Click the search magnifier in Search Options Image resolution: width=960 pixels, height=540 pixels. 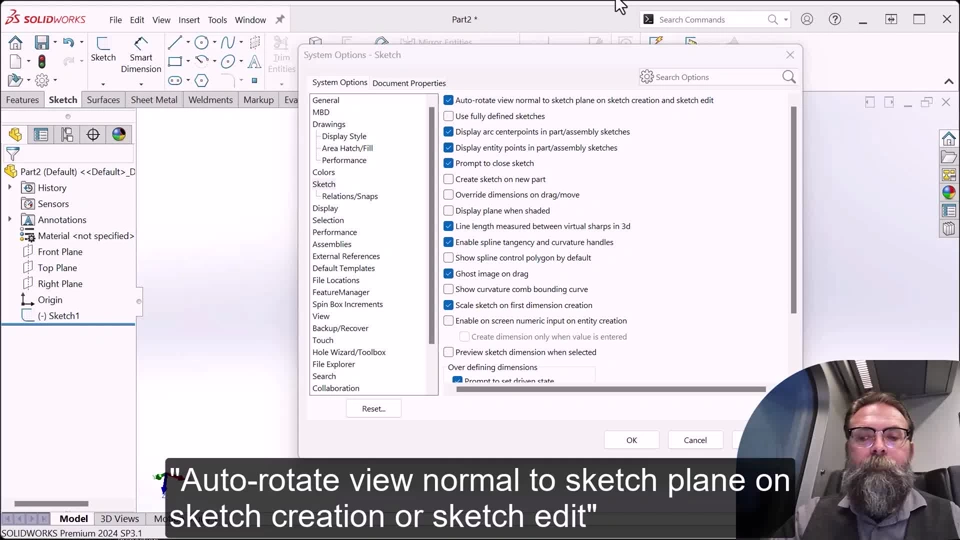(789, 77)
